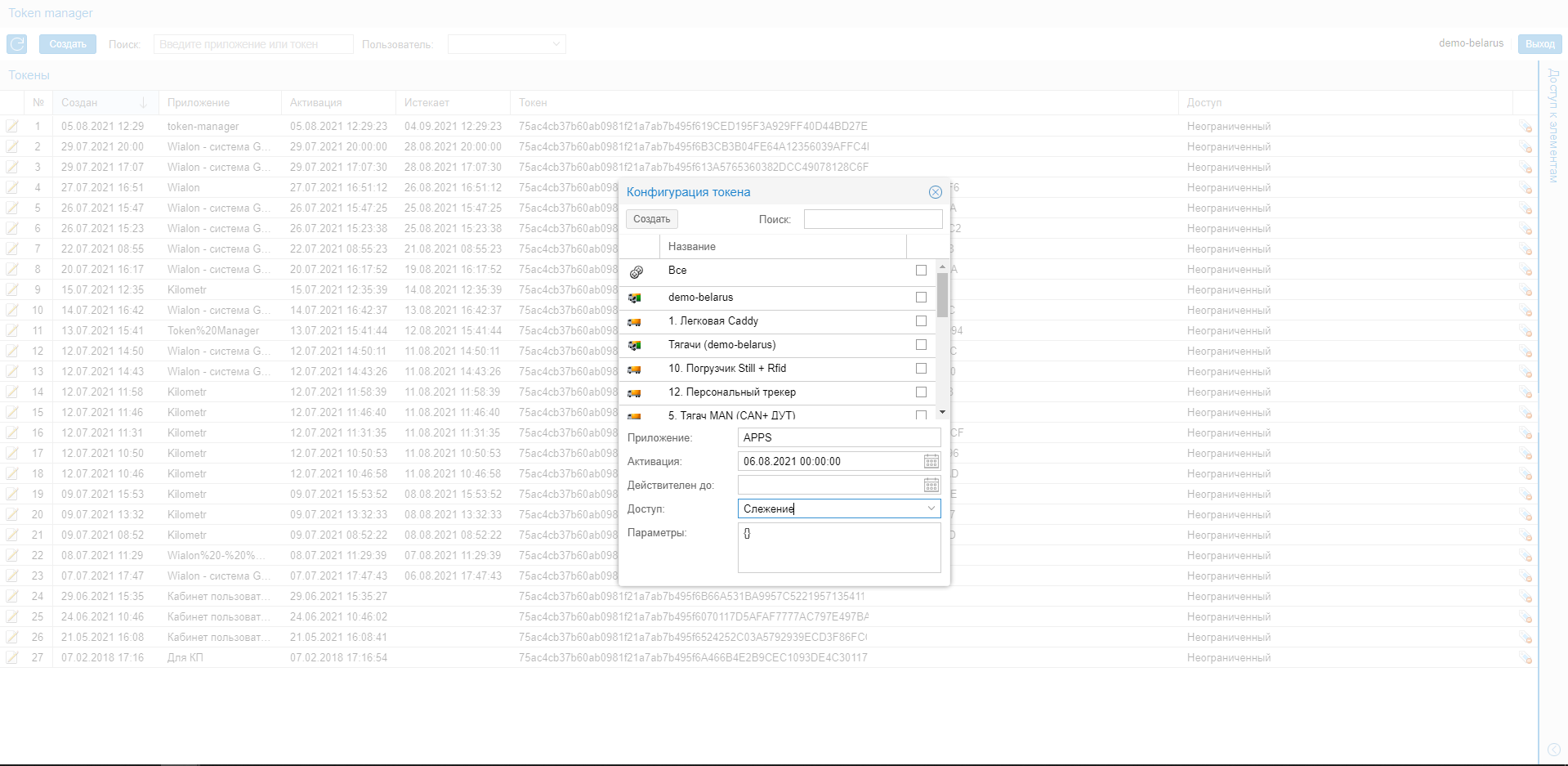
Task: Click the demo-belarus group icon in list
Action: pos(635,298)
